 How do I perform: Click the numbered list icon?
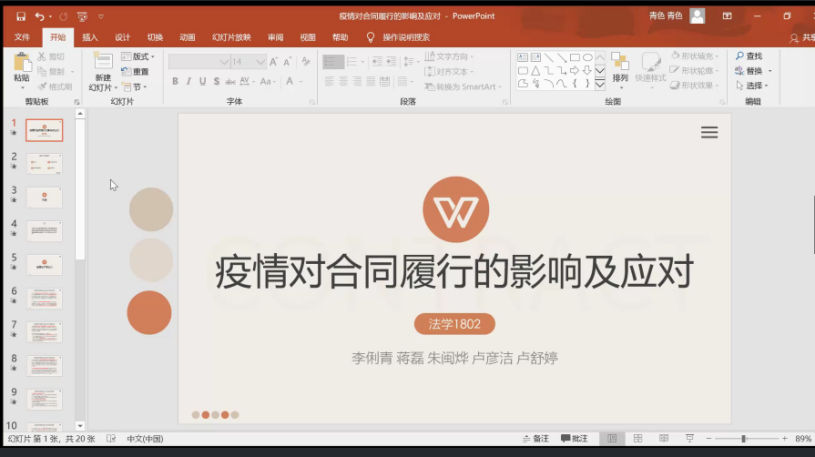[x=354, y=62]
